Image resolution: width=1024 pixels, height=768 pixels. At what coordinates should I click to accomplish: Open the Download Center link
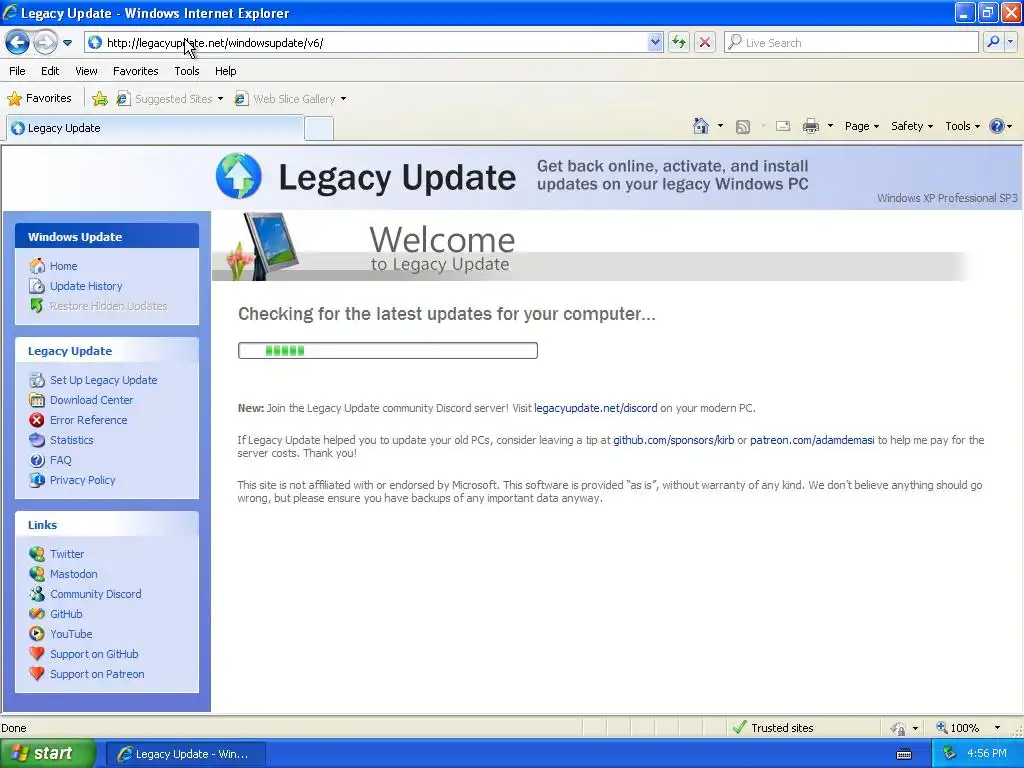pos(91,400)
